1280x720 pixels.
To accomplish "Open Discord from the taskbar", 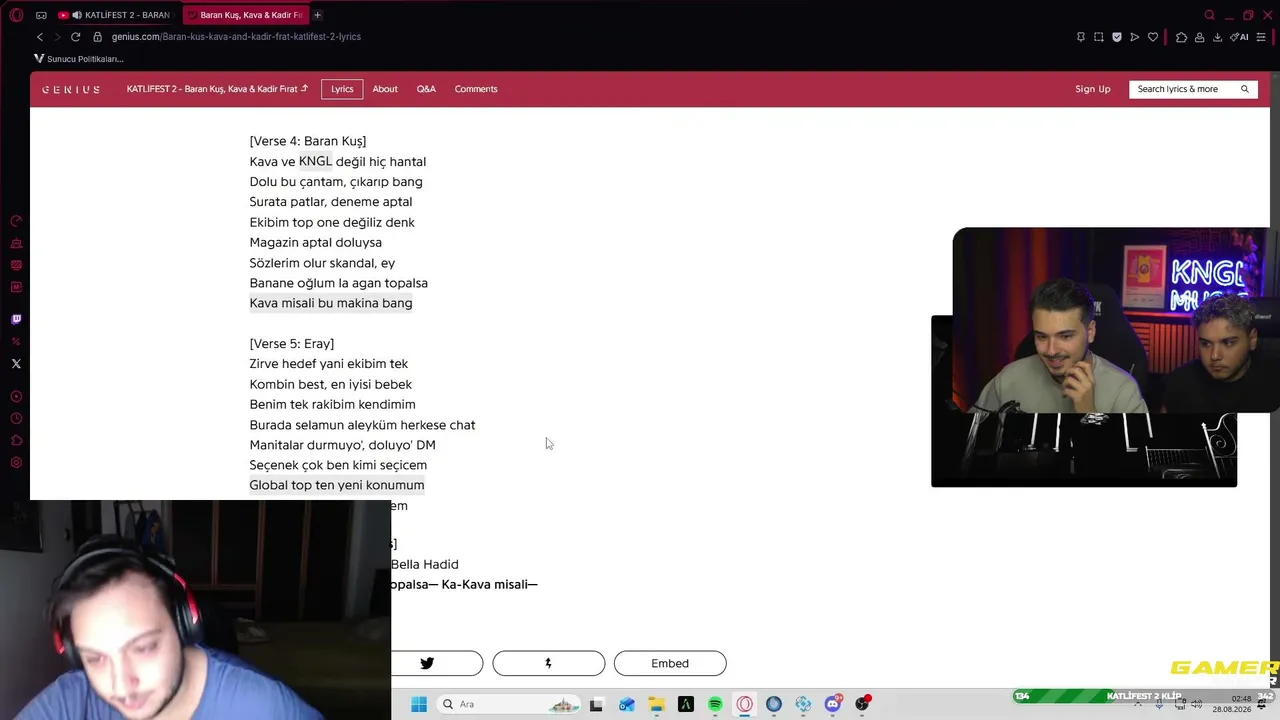I will click(833, 704).
